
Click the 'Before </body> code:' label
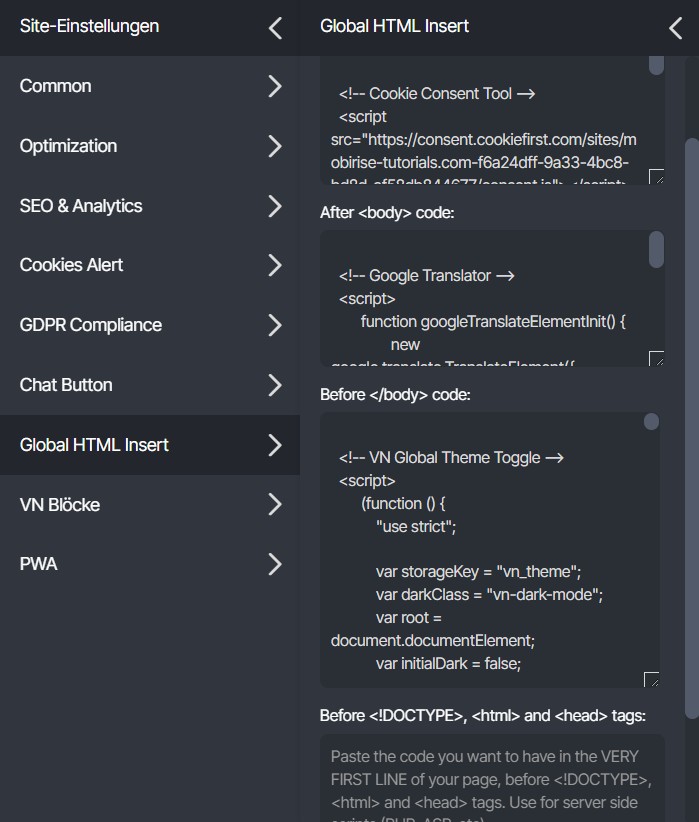[x=395, y=395]
